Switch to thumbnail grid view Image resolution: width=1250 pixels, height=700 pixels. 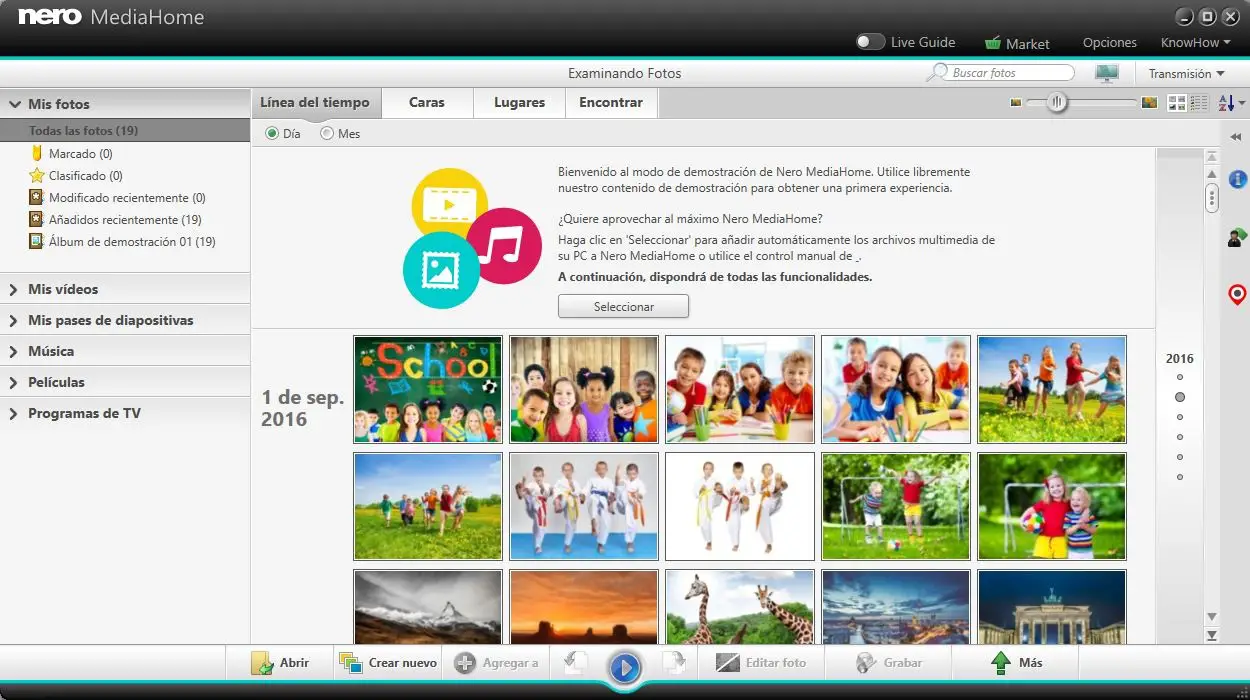coord(1177,103)
